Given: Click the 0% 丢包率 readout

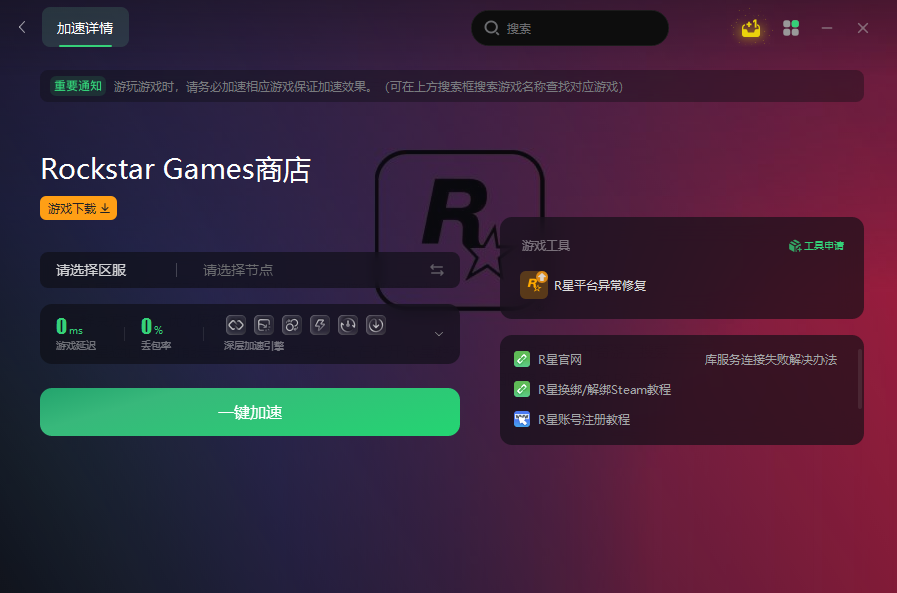Looking at the screenshot, I should point(156,334).
